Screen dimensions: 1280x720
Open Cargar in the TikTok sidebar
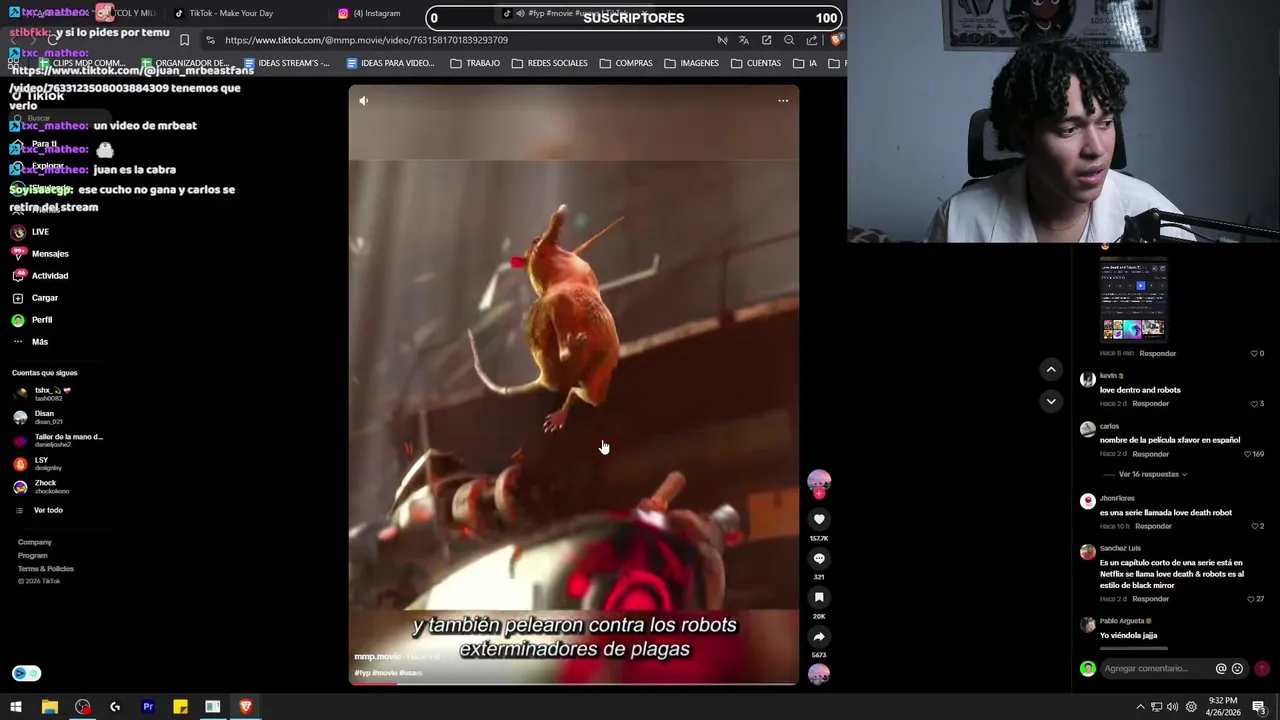(44, 298)
